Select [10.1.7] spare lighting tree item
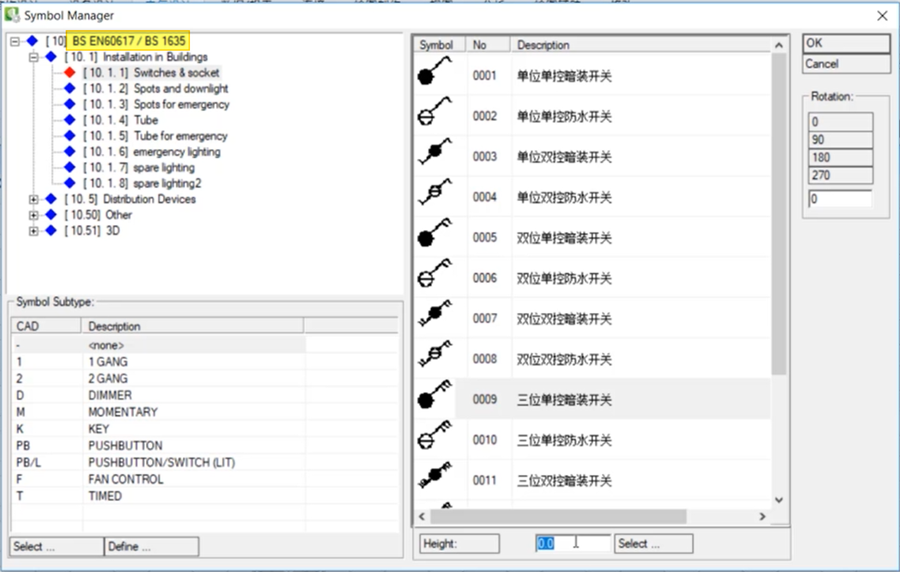This screenshot has width=900, height=572. point(139,168)
